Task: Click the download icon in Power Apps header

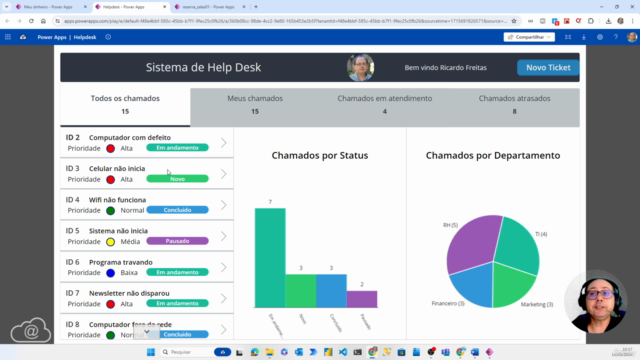Action: pos(584,37)
